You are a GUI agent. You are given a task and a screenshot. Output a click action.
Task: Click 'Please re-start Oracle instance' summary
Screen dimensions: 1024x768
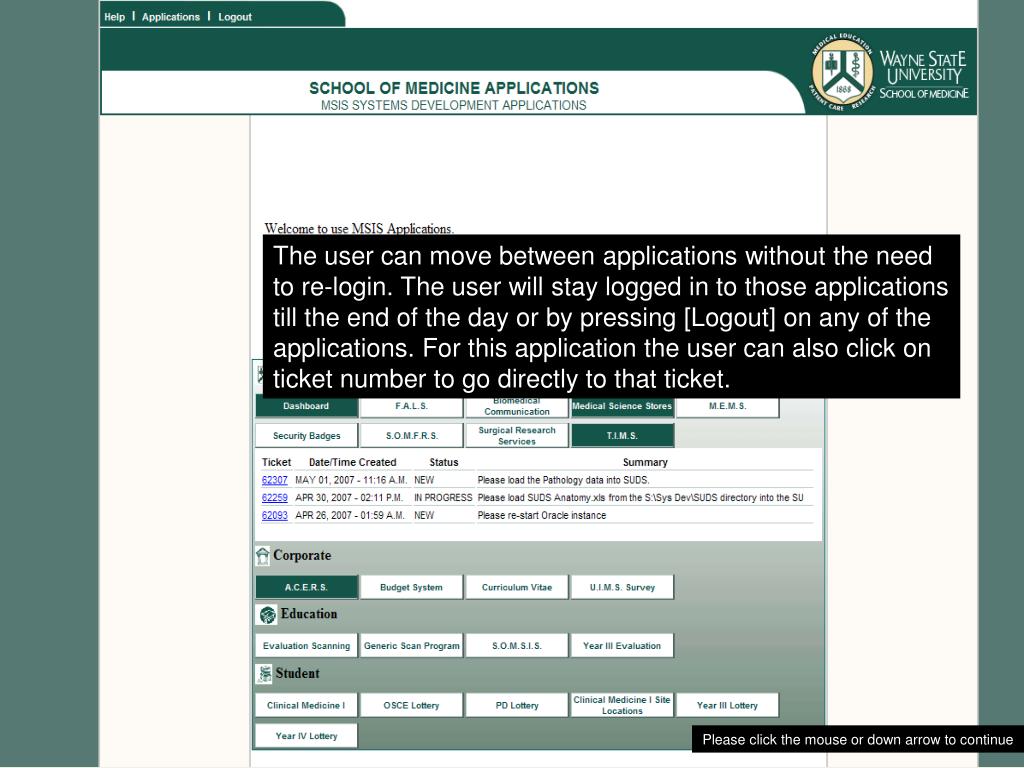pyautogui.click(x=541, y=515)
